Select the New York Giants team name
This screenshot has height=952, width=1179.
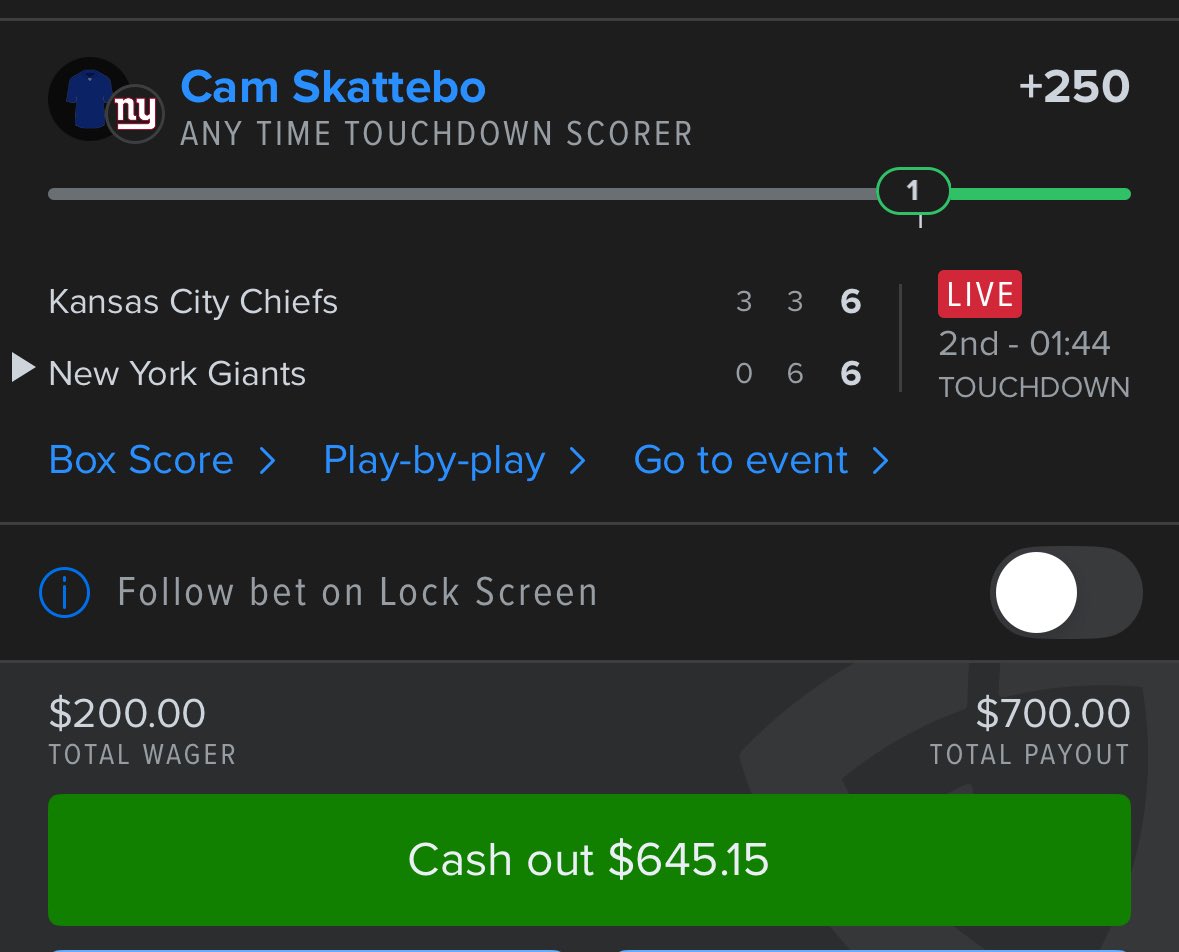click(x=177, y=374)
